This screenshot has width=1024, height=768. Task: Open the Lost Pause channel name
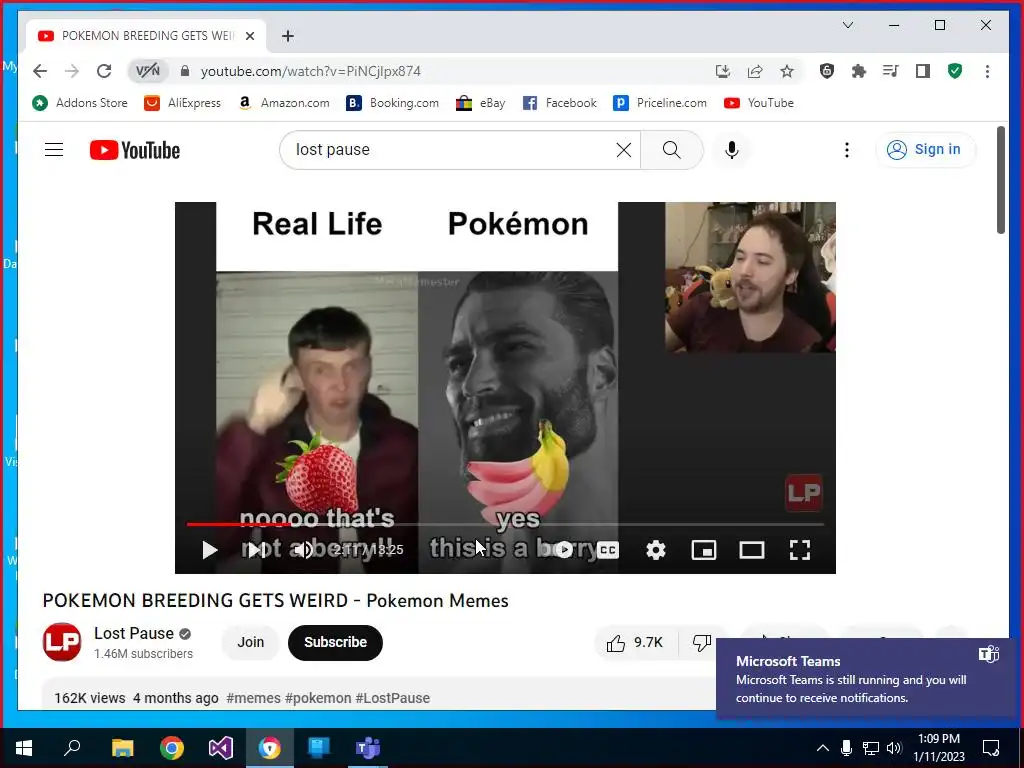tap(134, 633)
